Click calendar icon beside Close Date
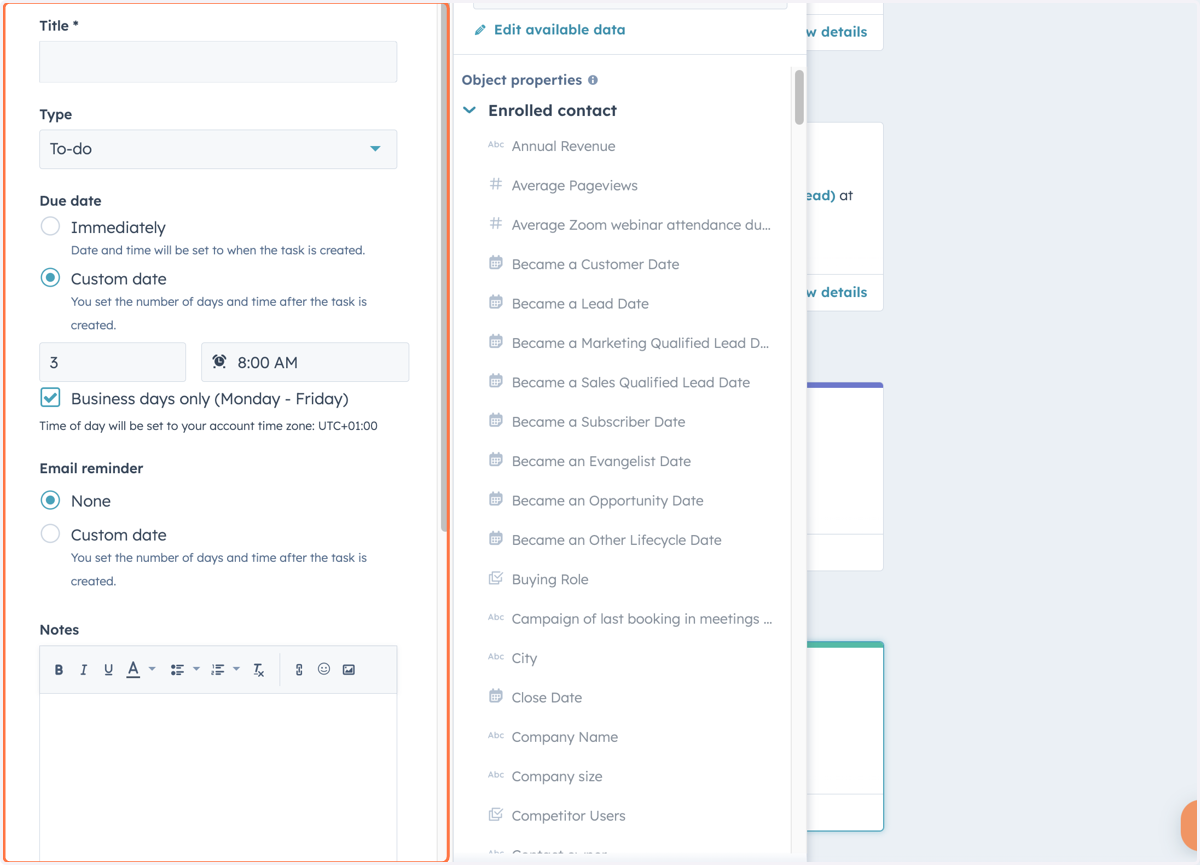 pos(496,696)
